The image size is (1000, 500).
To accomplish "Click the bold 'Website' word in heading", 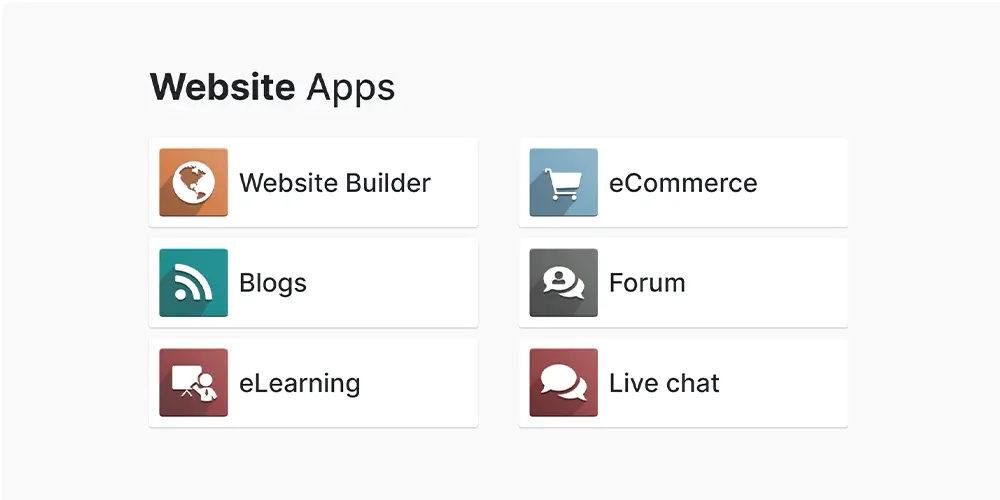I will (222, 88).
